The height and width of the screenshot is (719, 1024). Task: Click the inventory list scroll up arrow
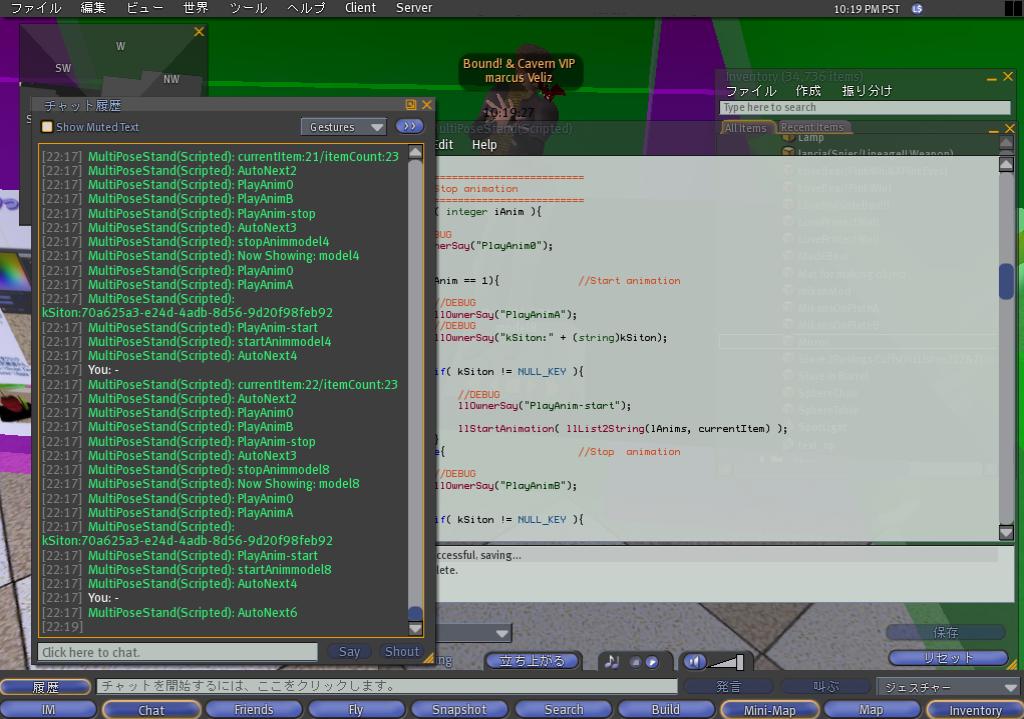click(1006, 142)
